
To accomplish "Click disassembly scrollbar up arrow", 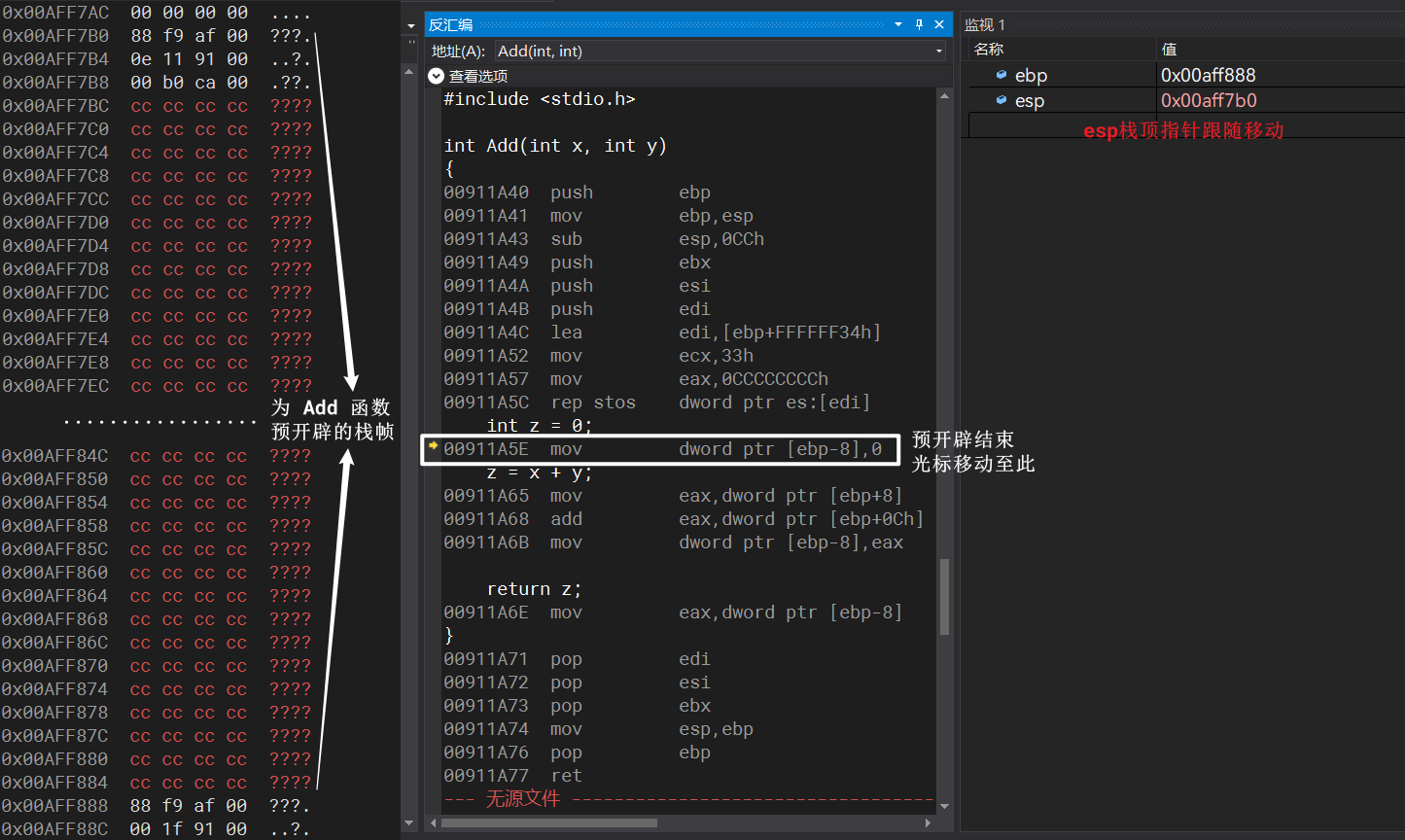I will click(x=944, y=95).
